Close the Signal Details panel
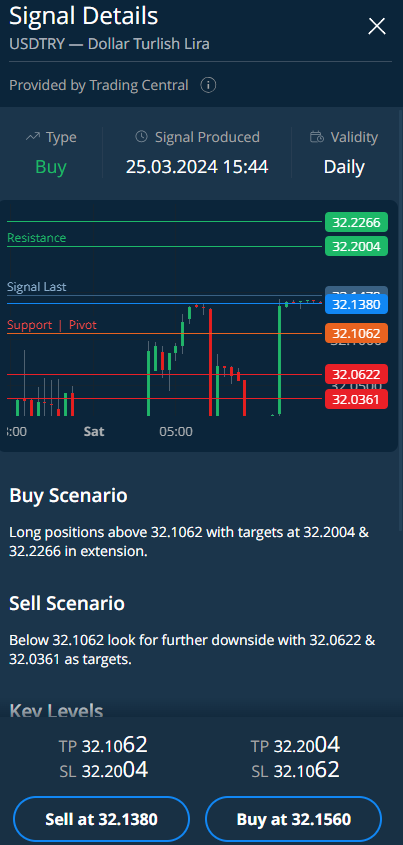403x845 pixels. (377, 26)
